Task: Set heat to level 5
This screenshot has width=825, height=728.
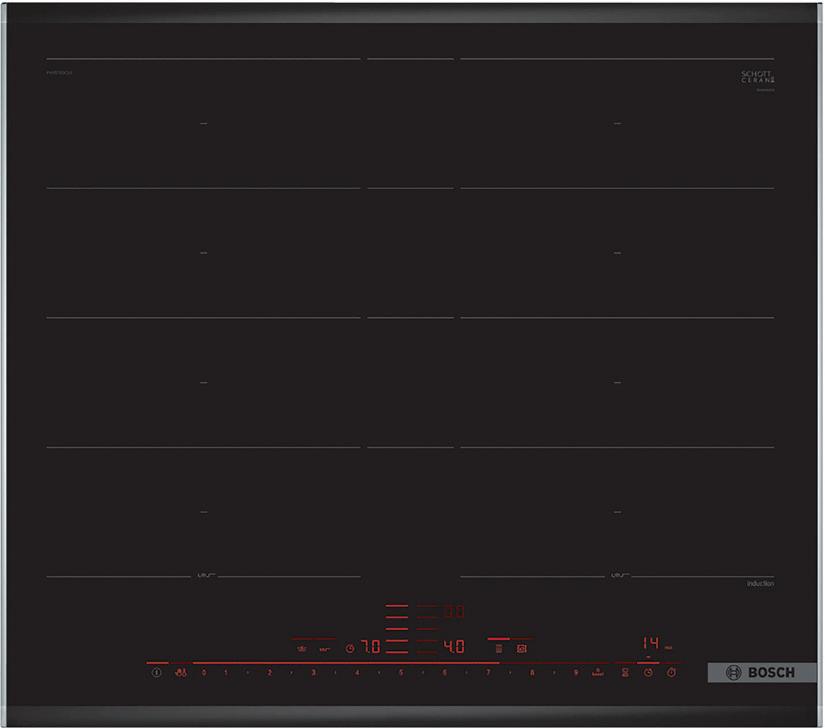Action: pos(401,672)
